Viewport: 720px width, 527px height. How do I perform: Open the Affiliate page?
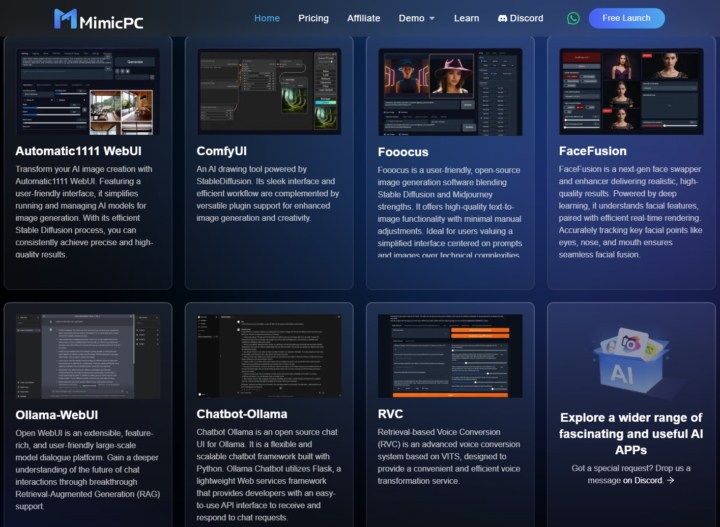point(363,18)
